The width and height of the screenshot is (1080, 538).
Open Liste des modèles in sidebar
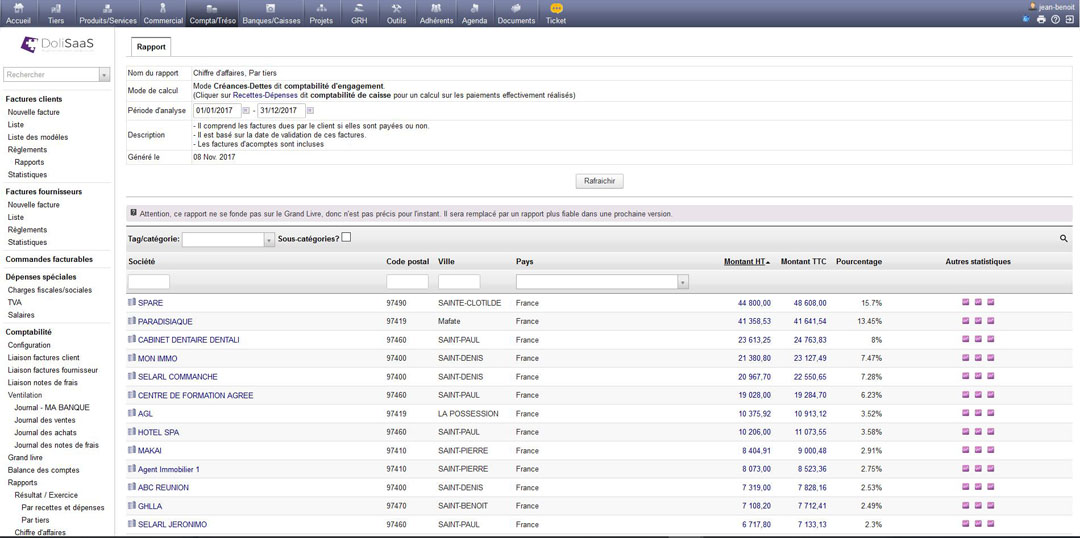[x=38, y=137]
